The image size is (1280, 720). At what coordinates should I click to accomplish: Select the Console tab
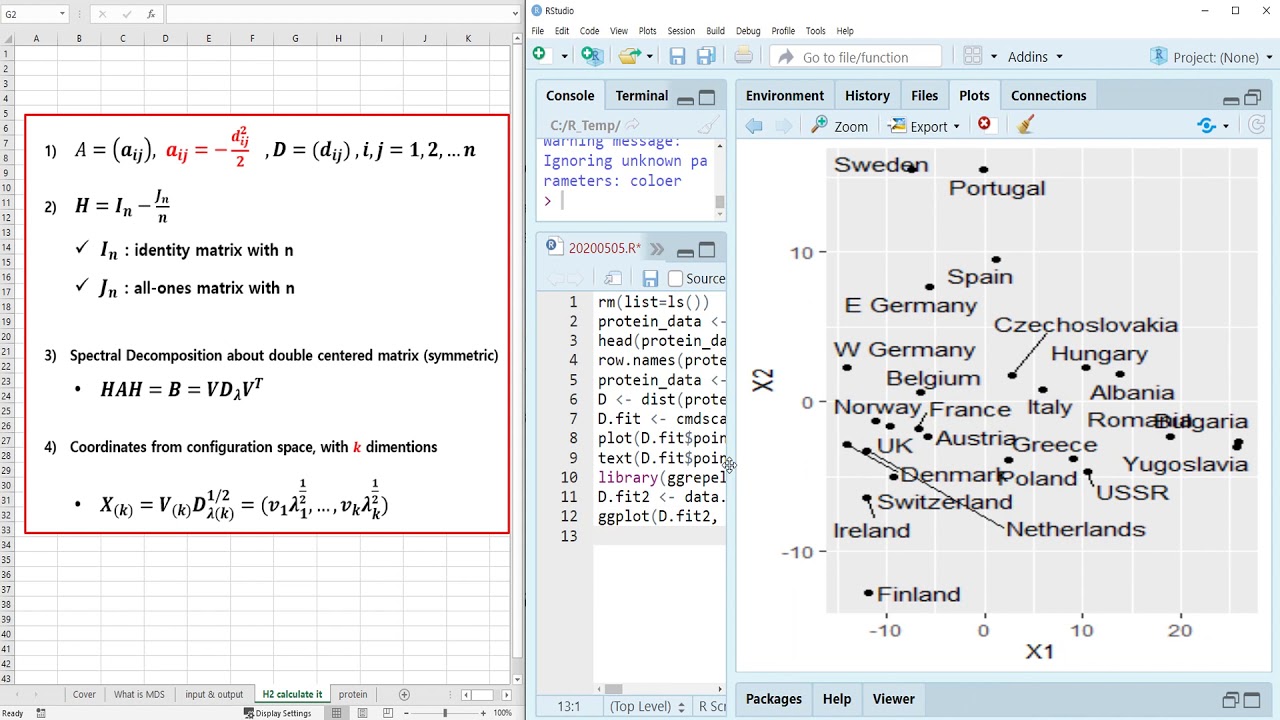click(570, 96)
